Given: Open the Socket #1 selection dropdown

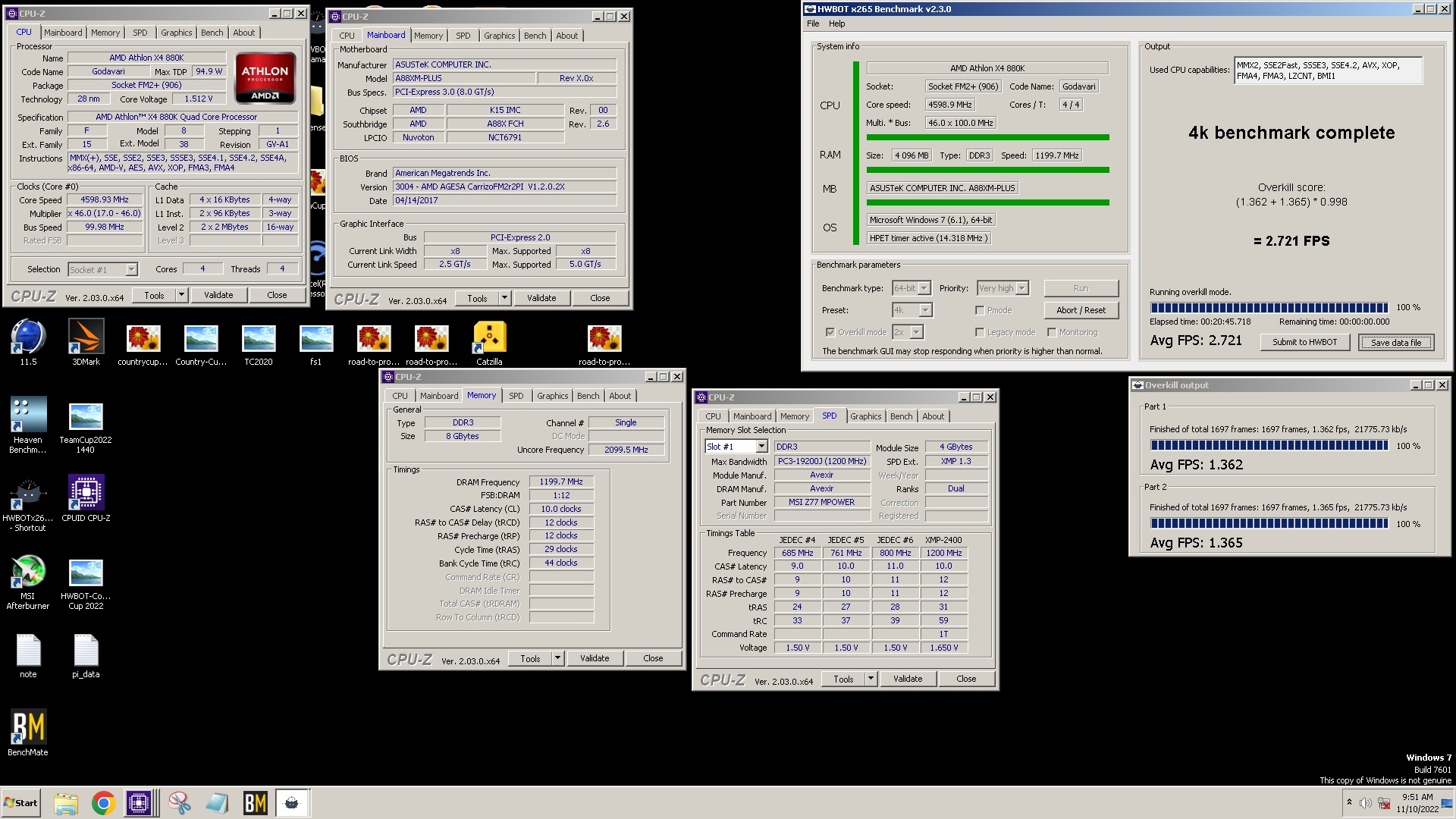Looking at the screenshot, I should [102, 269].
